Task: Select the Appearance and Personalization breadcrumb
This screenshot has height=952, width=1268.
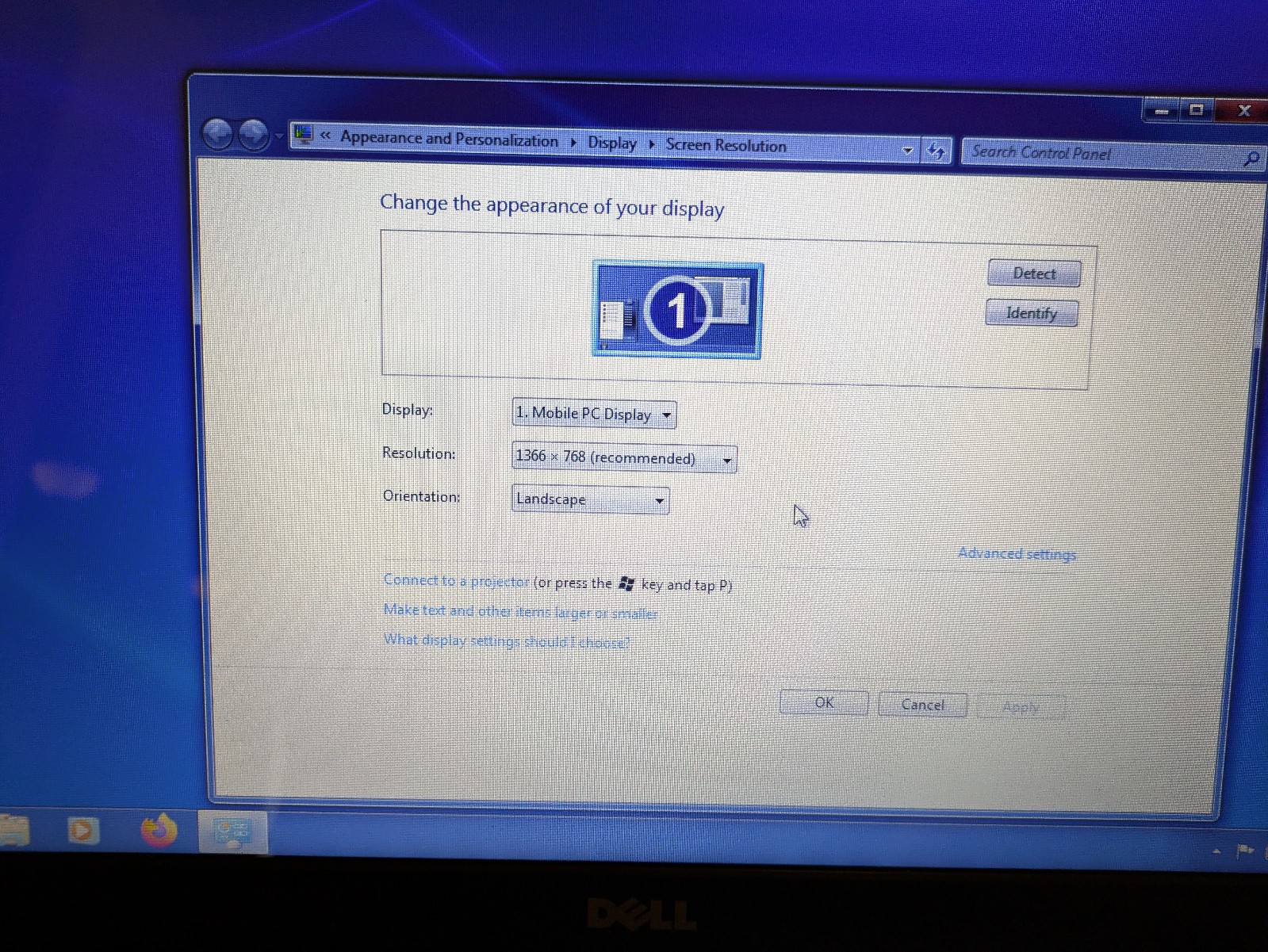Action: pyautogui.click(x=449, y=139)
